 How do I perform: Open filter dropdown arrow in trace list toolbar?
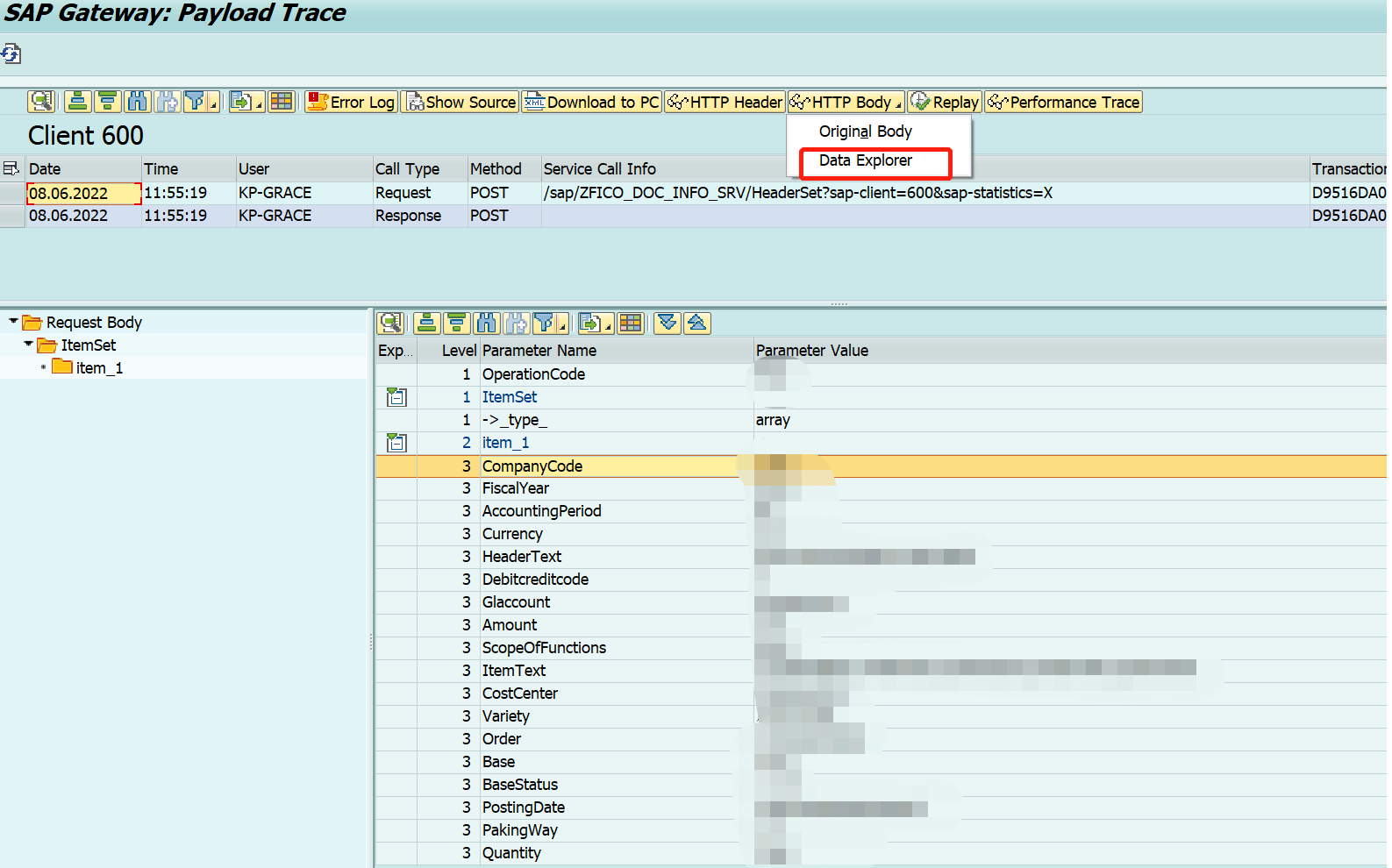pyautogui.click(x=213, y=106)
